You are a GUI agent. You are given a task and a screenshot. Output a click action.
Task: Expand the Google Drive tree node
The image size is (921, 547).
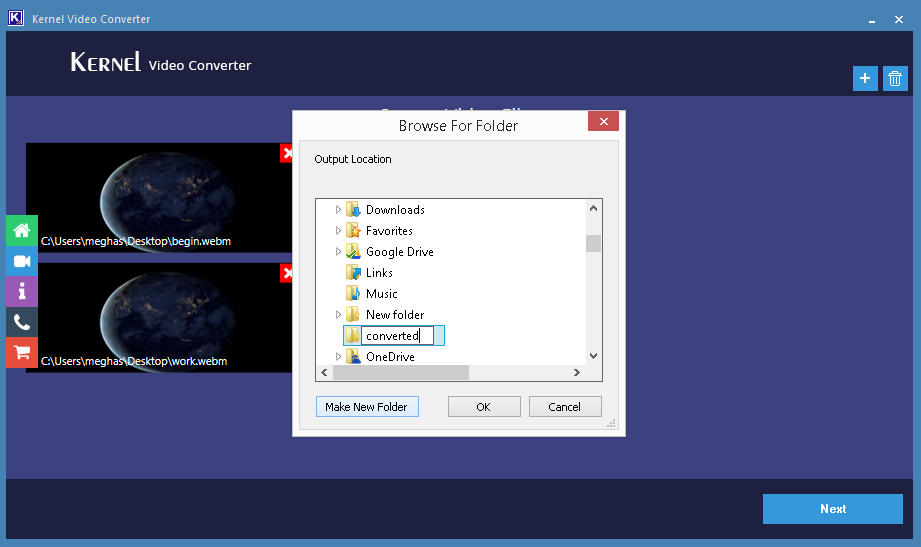click(x=338, y=251)
